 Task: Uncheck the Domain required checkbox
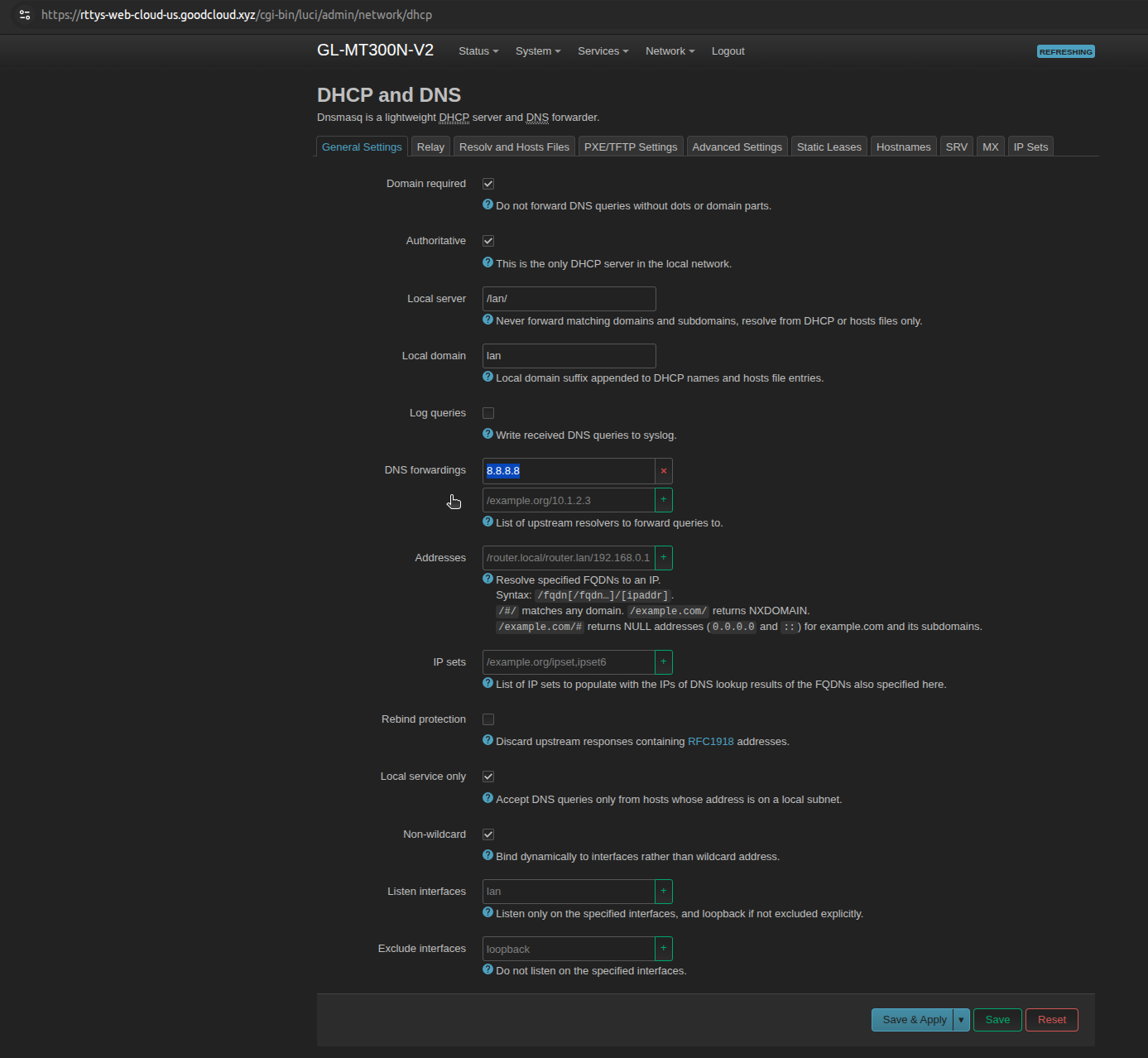point(488,184)
